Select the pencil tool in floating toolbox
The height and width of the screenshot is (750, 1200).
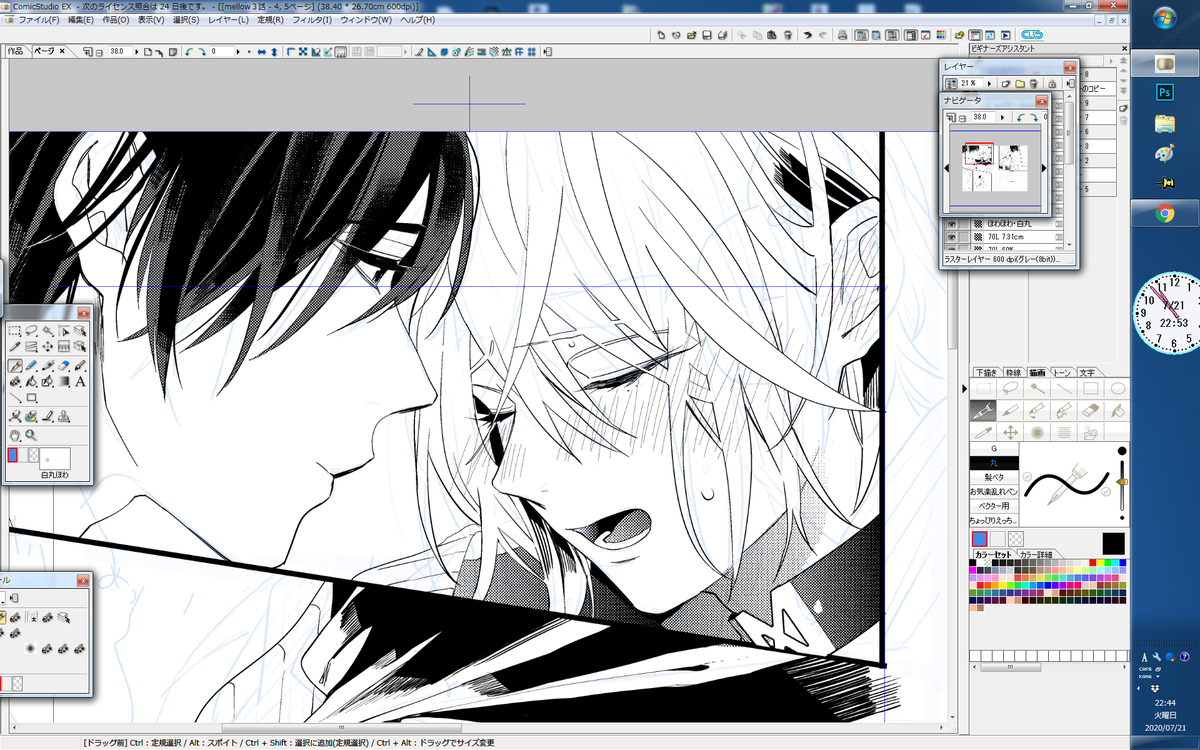31,366
